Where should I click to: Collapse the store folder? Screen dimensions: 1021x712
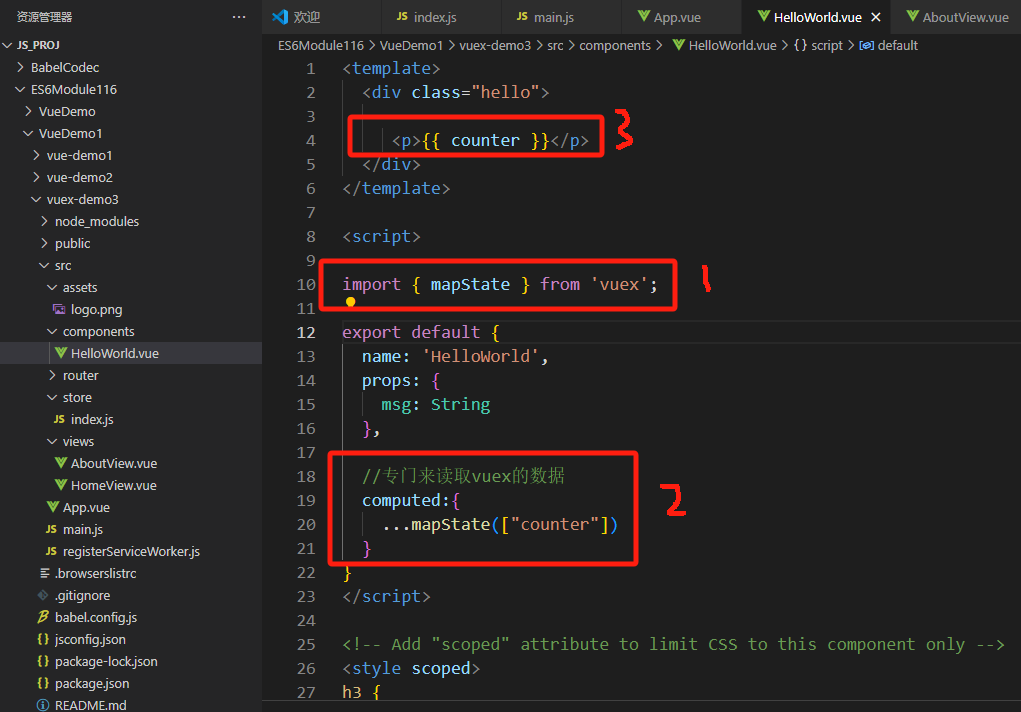pos(52,397)
